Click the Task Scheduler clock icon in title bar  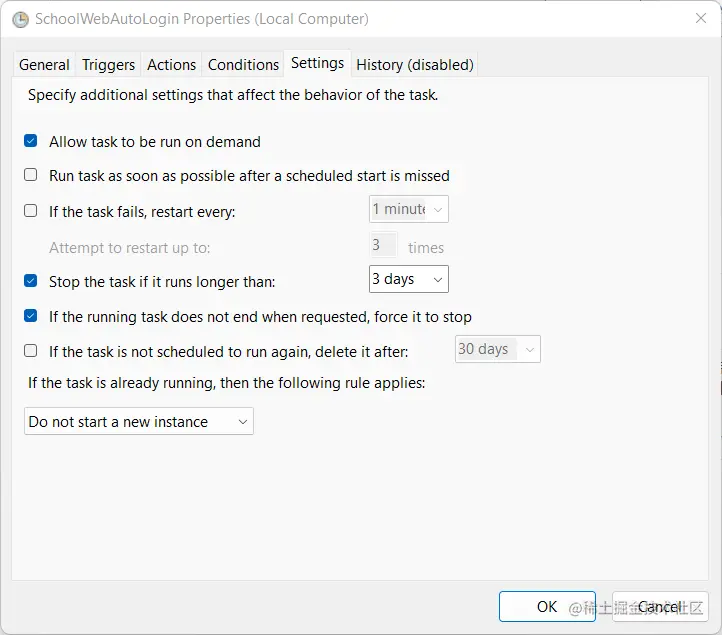[x=20, y=19]
